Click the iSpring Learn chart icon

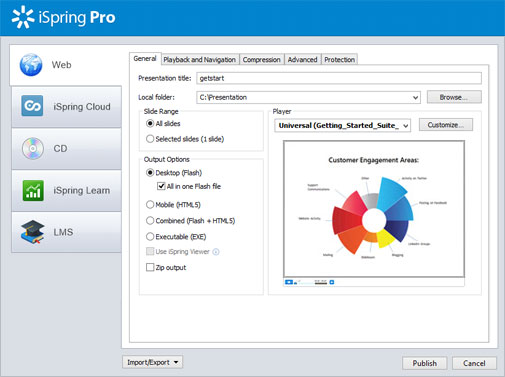[x=33, y=190]
